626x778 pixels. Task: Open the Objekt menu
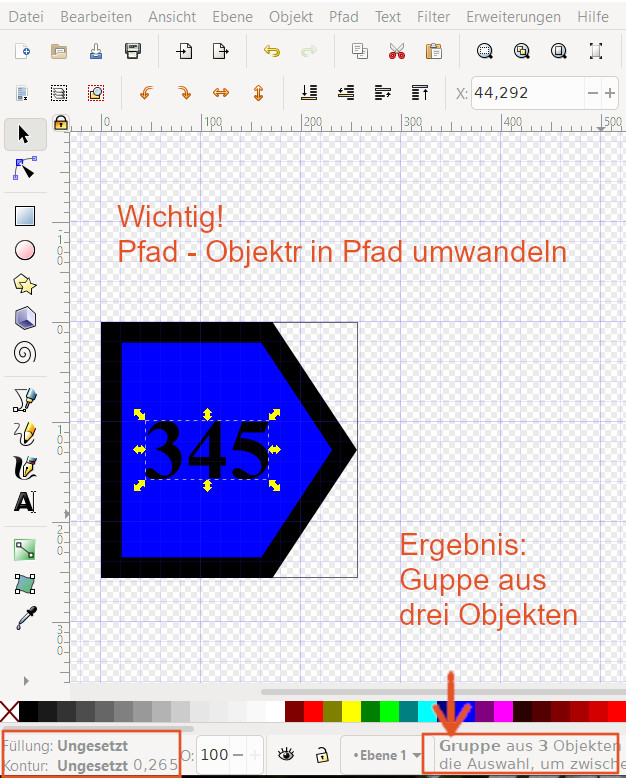point(291,17)
